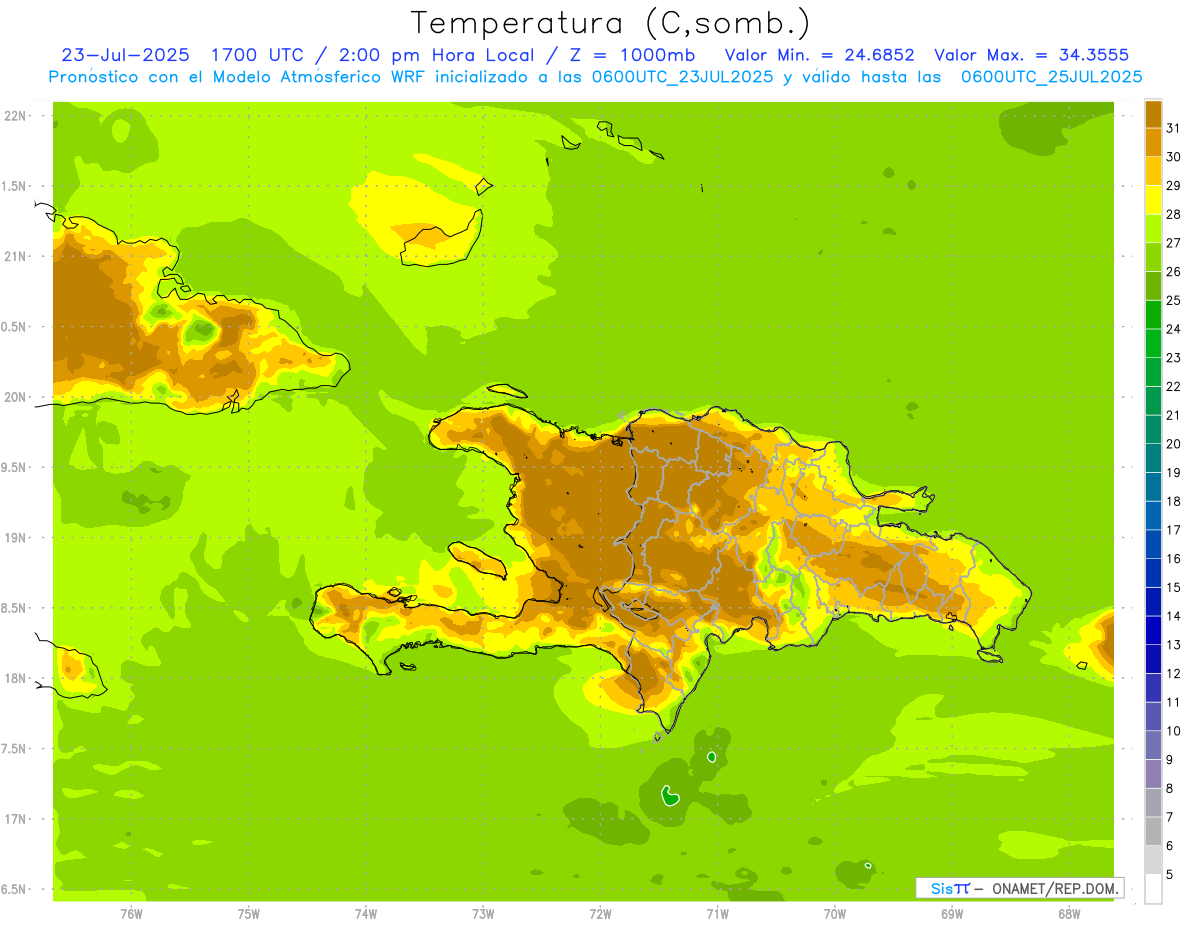The width and height of the screenshot is (1200, 927).
Task: Click 'Modelo Atmósferico WRF' in the subtitle
Action: tap(316, 77)
